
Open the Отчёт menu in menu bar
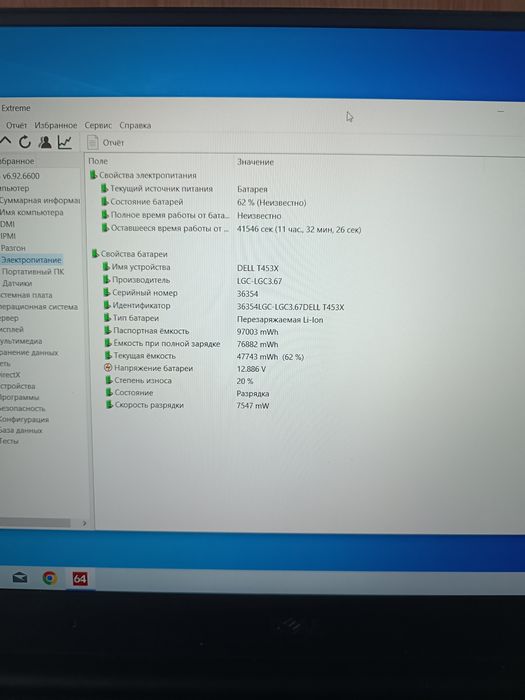(x=17, y=125)
